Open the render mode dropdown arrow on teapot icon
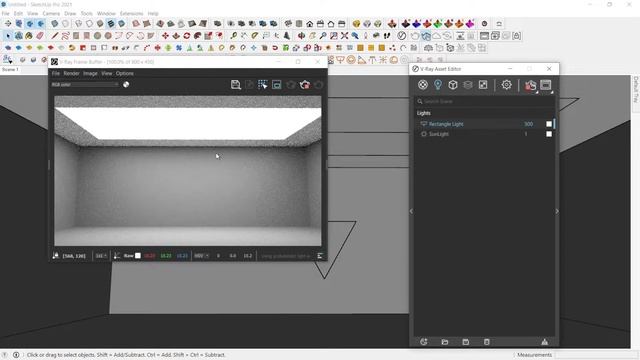The width and height of the screenshot is (640, 360). tap(536, 92)
